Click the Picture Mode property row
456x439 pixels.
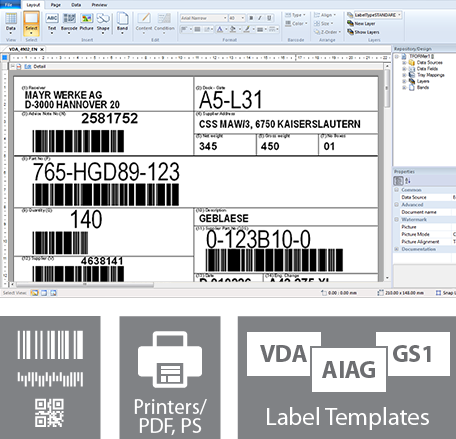424,234
